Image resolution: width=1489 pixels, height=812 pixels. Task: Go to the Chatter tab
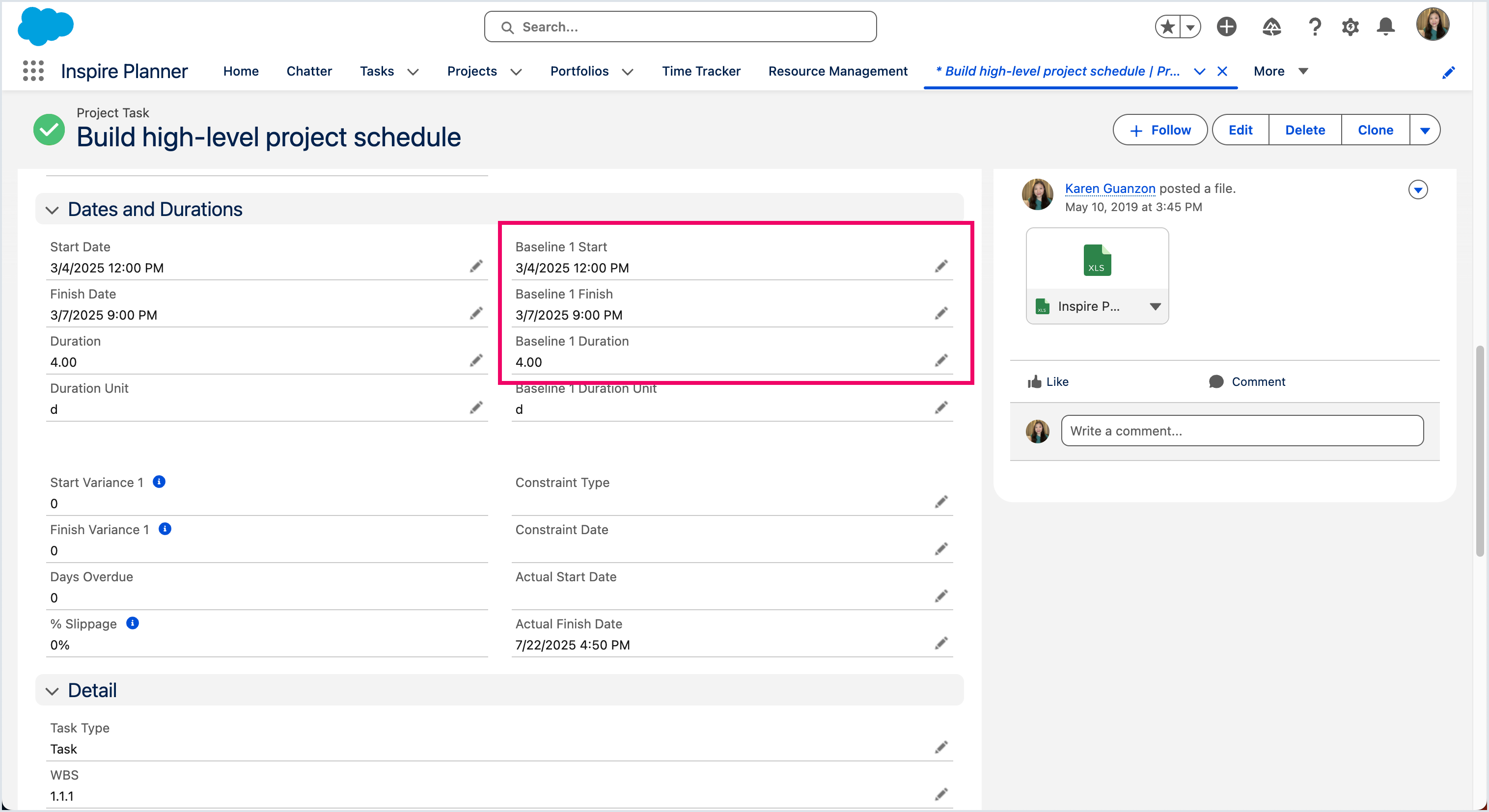tap(309, 71)
